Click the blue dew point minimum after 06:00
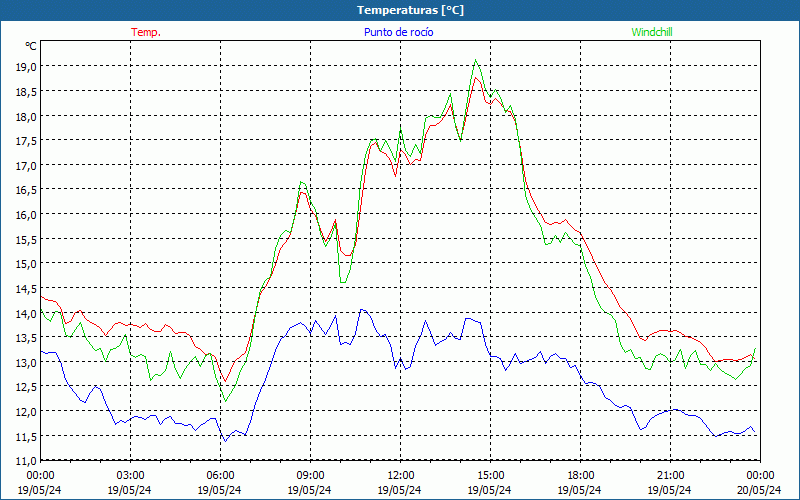The height and width of the screenshot is (500, 800). (225, 441)
